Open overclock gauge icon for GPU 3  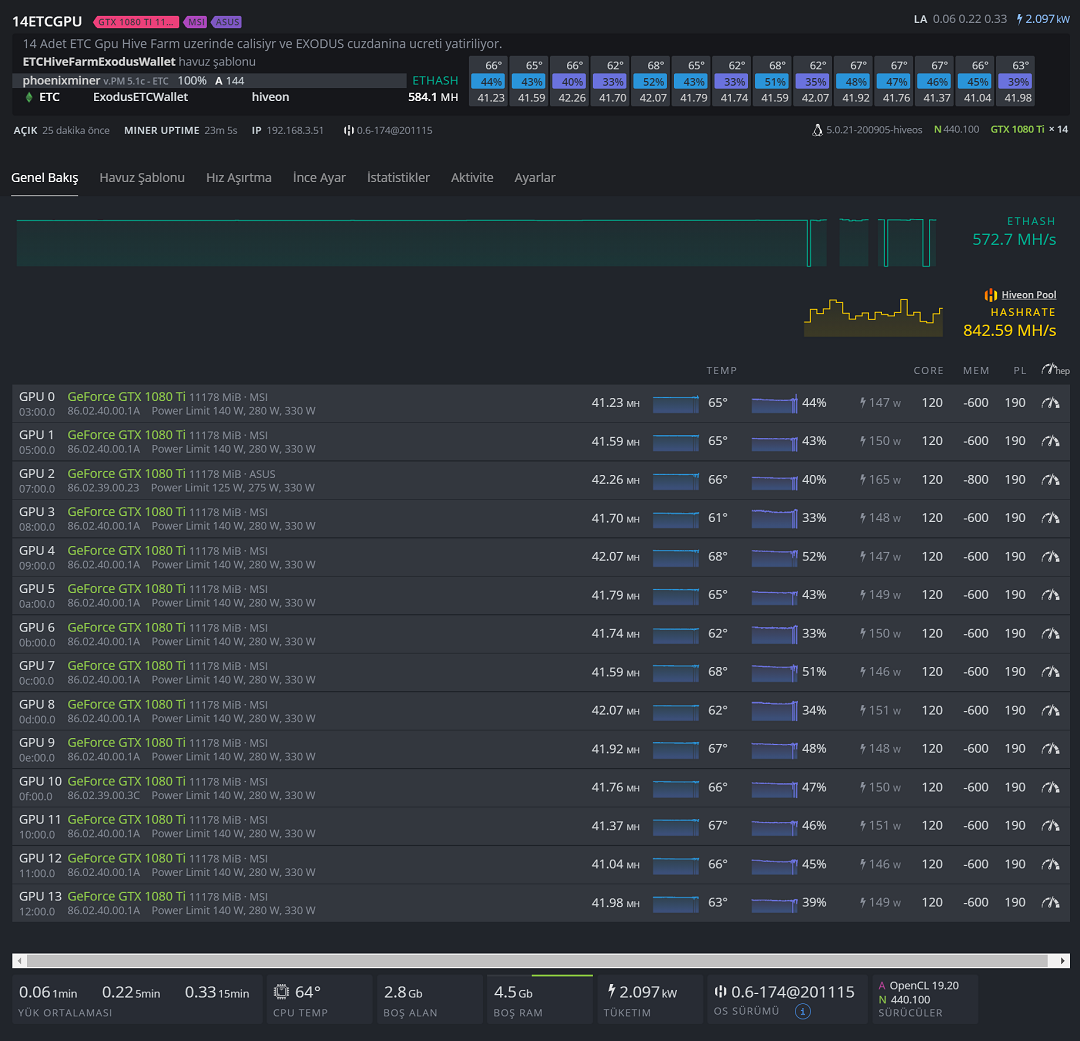(x=1050, y=518)
